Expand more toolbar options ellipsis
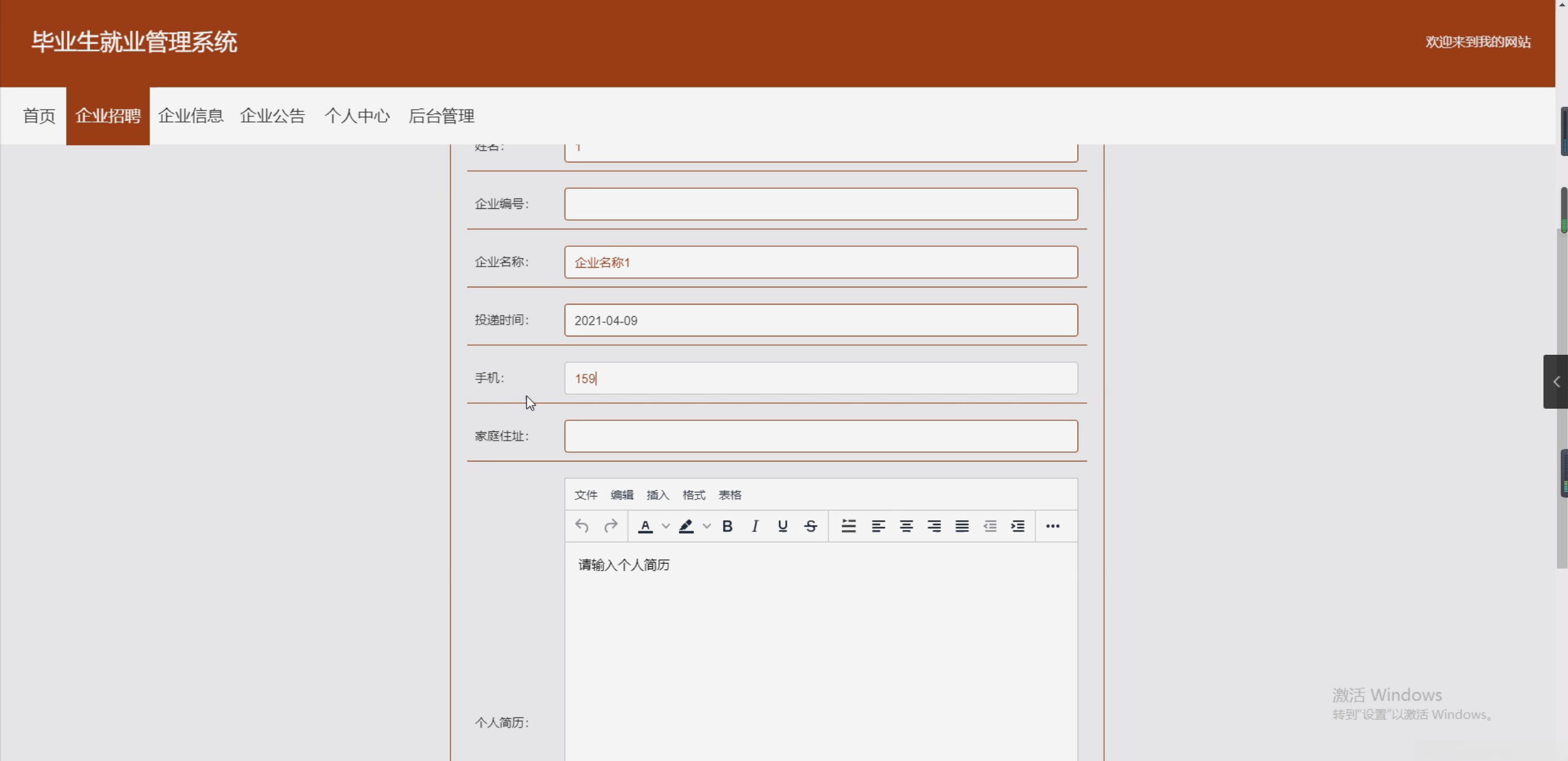1568x761 pixels. (1052, 526)
